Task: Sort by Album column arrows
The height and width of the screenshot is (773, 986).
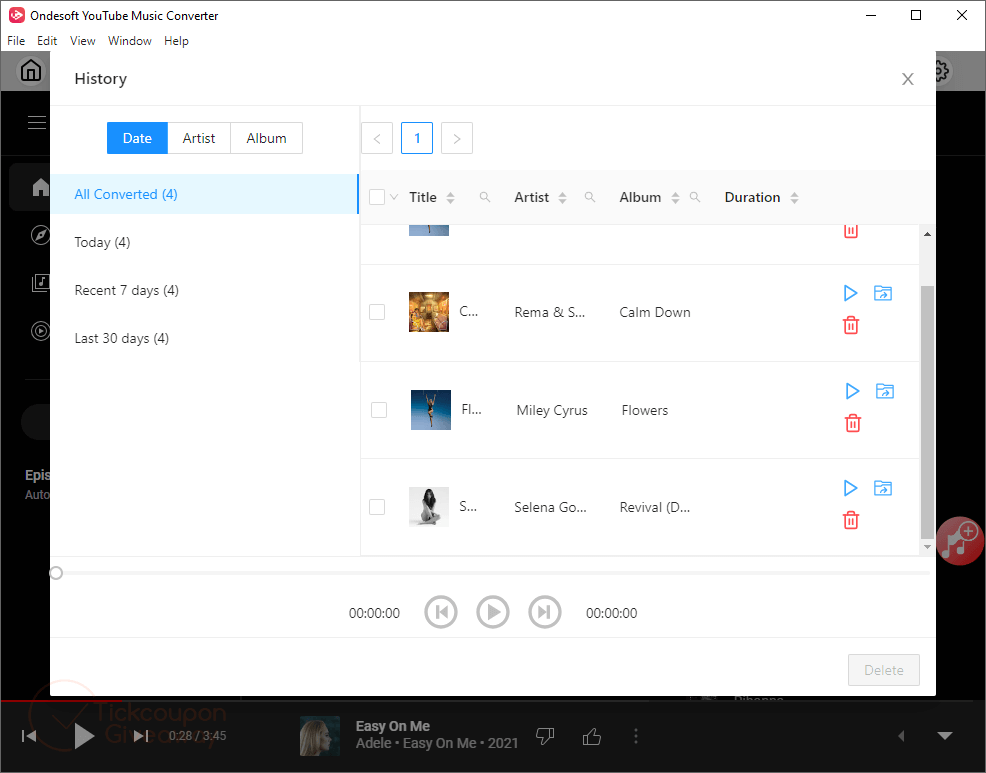Action: click(675, 197)
